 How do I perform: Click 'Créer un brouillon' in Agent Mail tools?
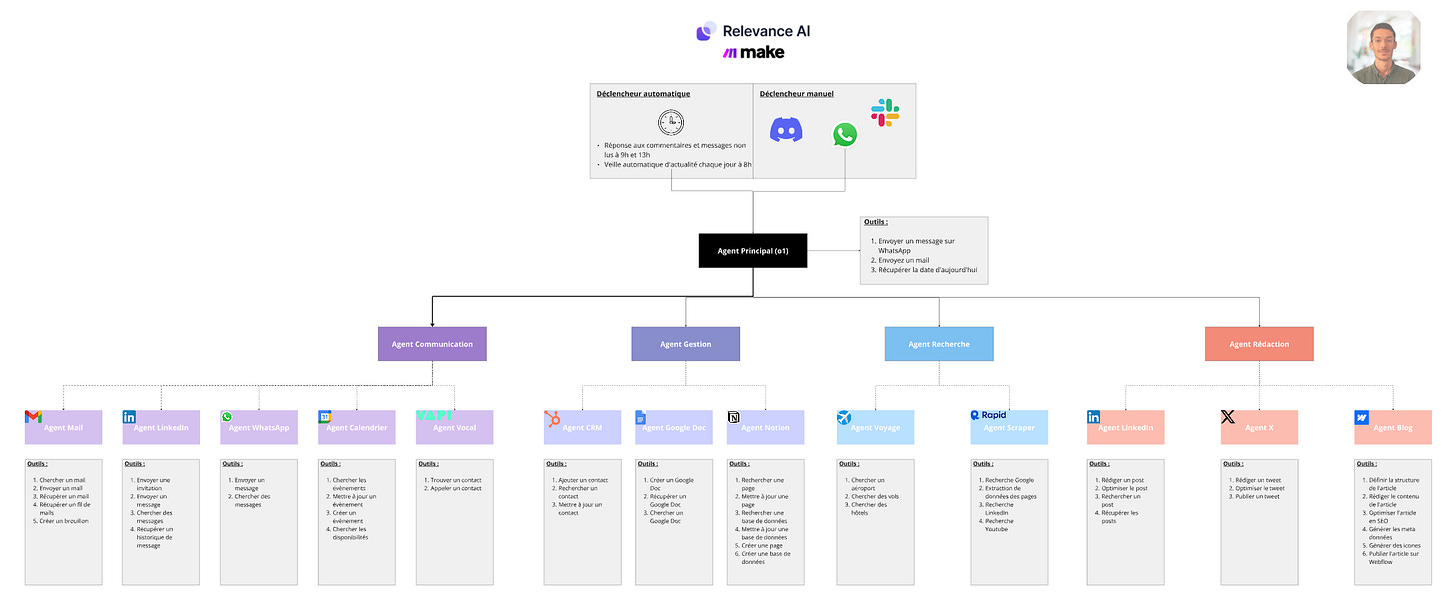65,520
